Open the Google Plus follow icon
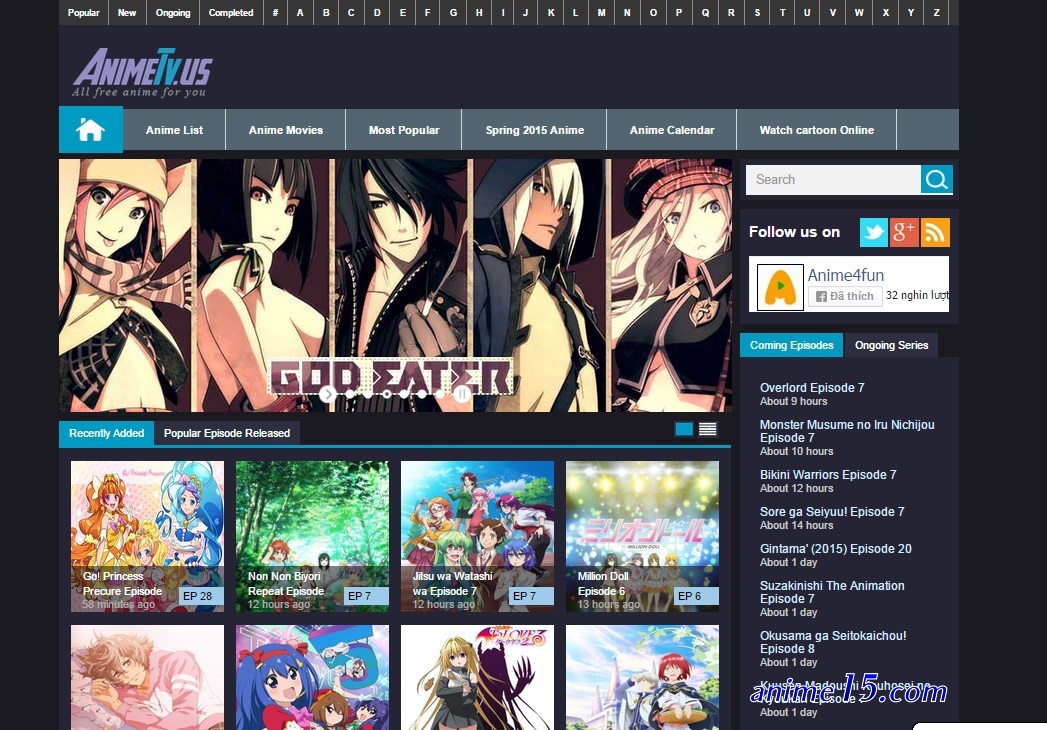 click(904, 232)
